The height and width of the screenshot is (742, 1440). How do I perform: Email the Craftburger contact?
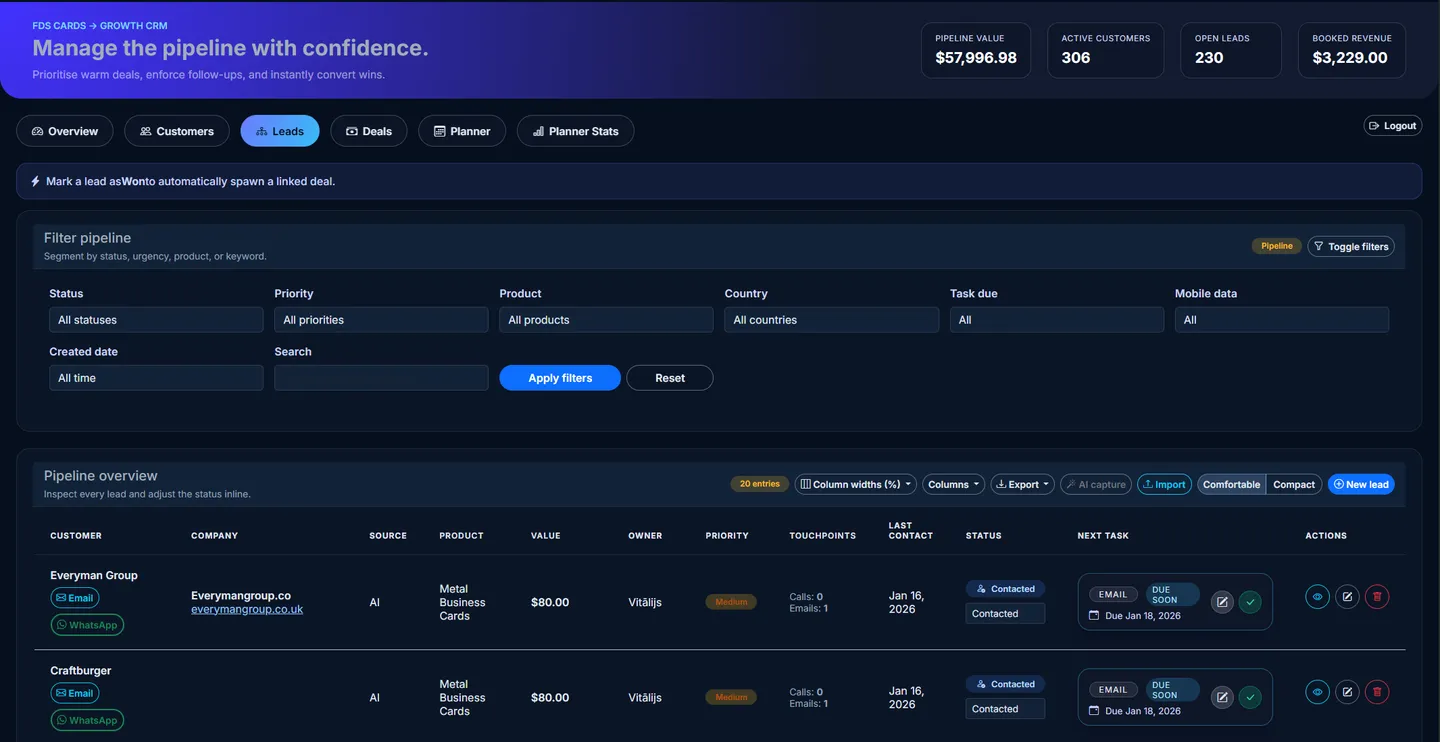[x=75, y=693]
